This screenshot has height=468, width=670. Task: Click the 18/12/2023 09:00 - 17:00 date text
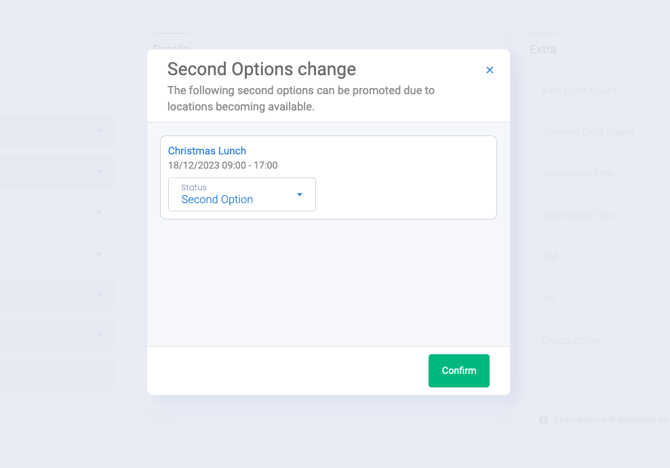pos(223,165)
